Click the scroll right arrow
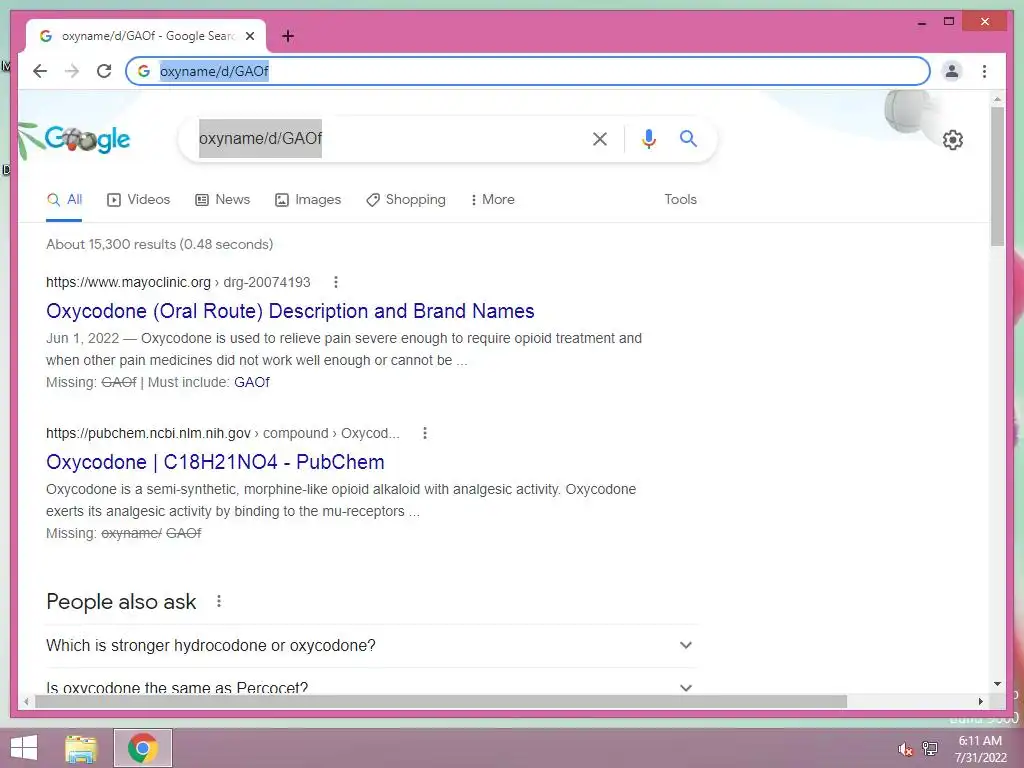Viewport: 1024px width, 768px height. point(980,701)
